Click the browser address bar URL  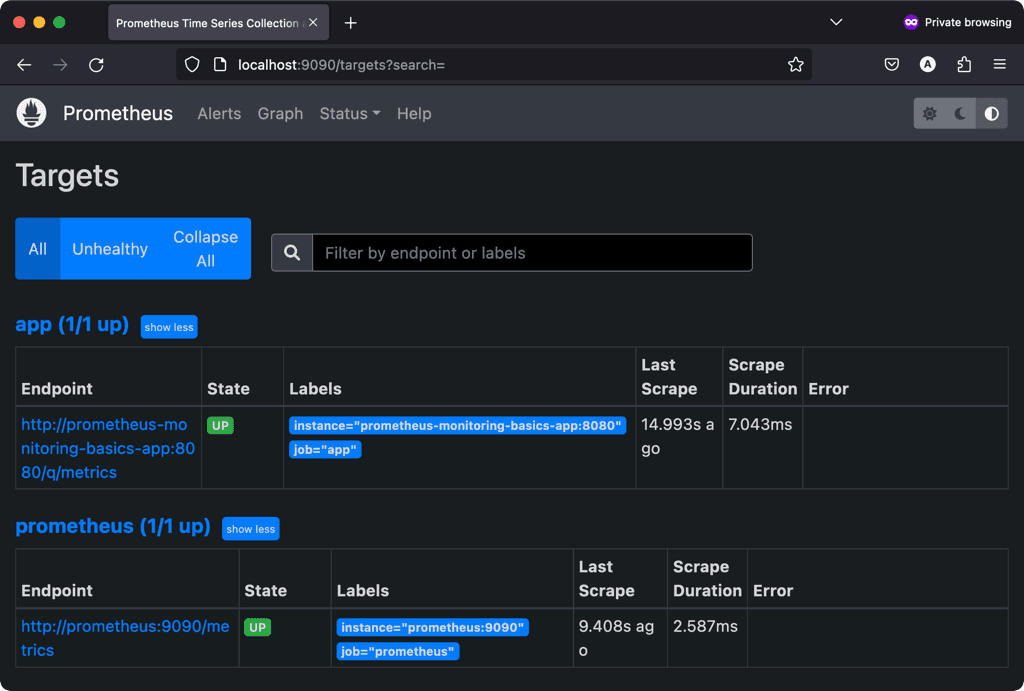click(x=341, y=65)
